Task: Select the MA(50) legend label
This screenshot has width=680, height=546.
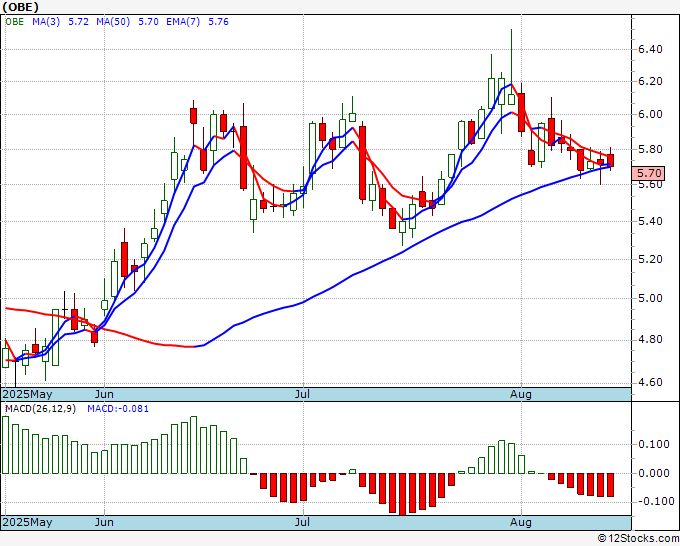Action: tap(113, 22)
